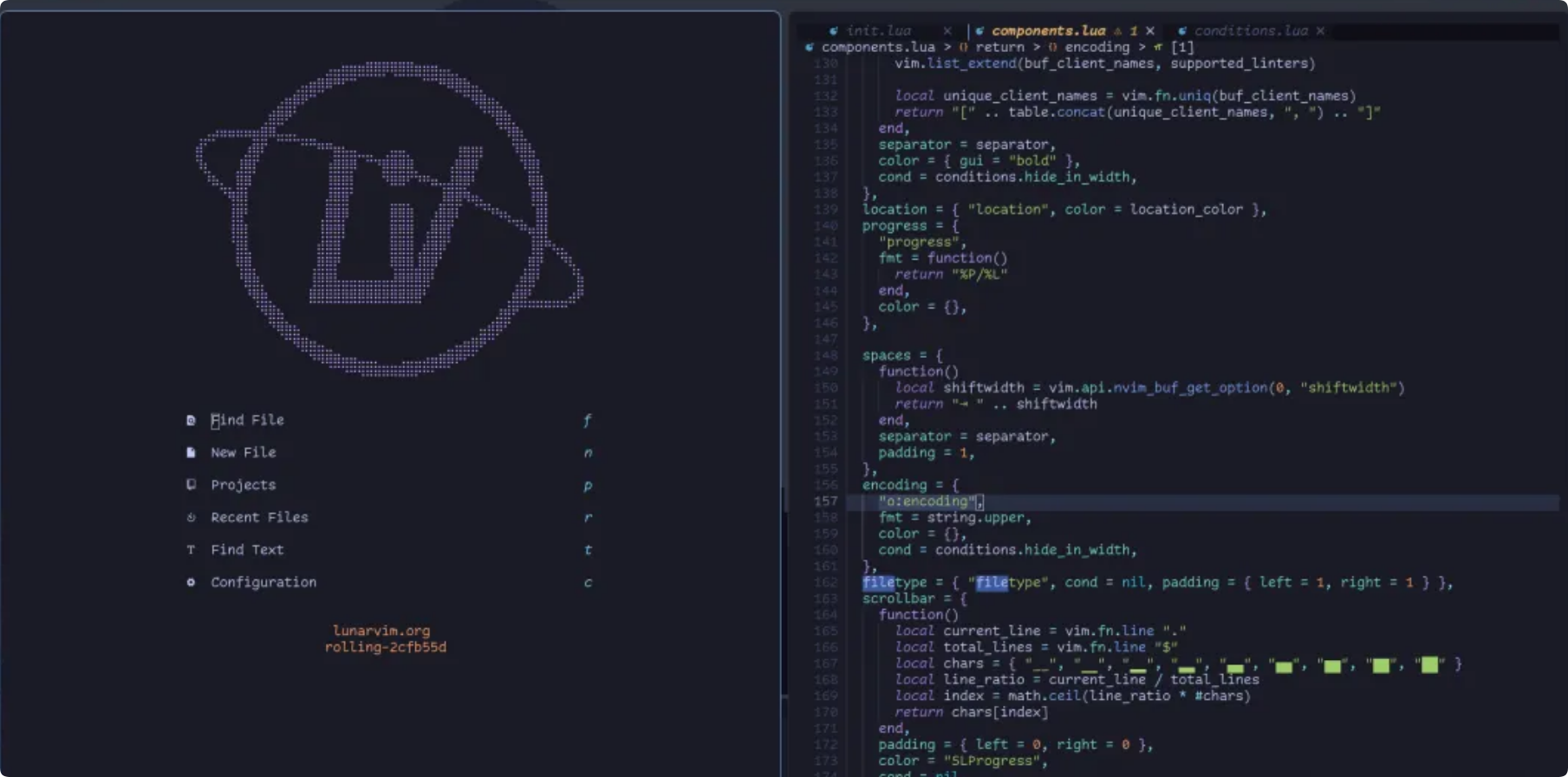Click the warning icon on components.lua tab
The height and width of the screenshot is (777, 1568).
pyautogui.click(x=1117, y=31)
